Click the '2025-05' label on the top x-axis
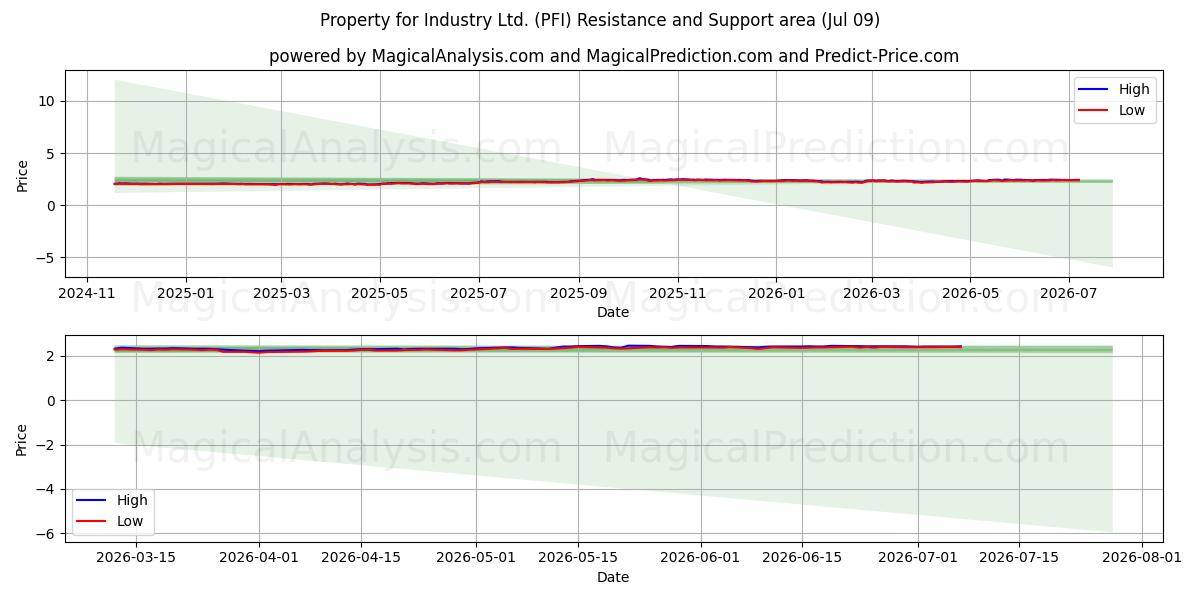 click(x=380, y=293)
